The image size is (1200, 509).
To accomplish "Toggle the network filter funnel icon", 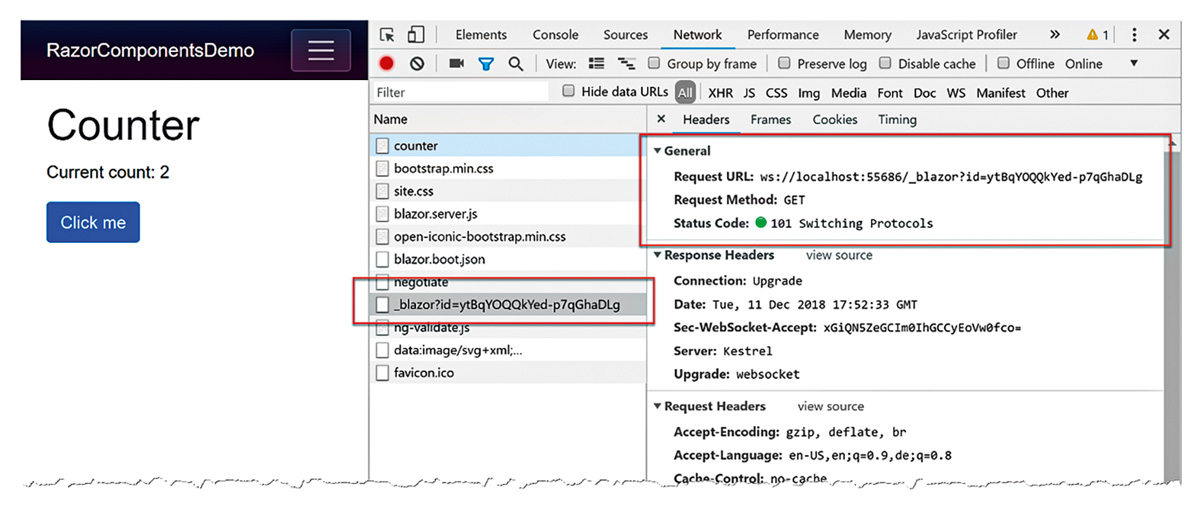I will pyautogui.click(x=486, y=64).
